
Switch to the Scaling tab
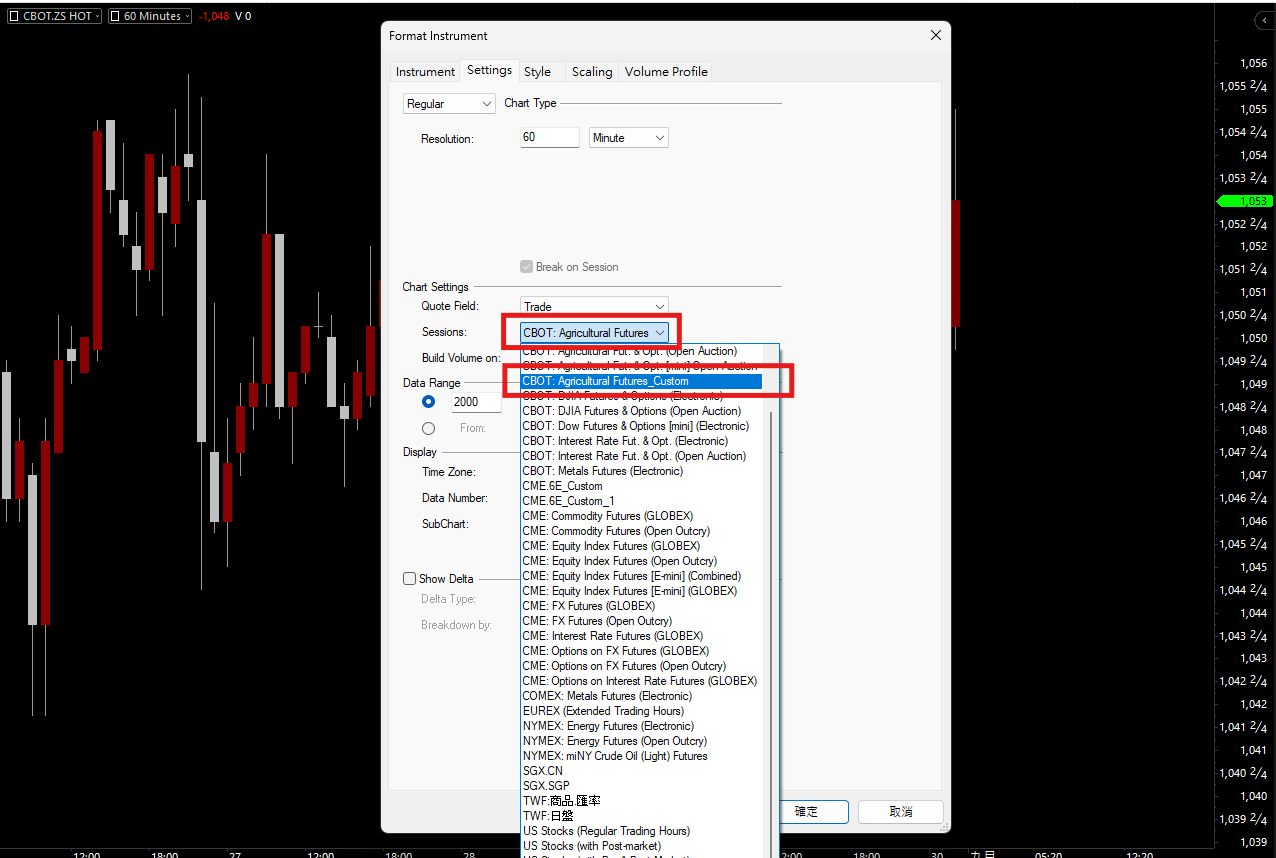[591, 71]
